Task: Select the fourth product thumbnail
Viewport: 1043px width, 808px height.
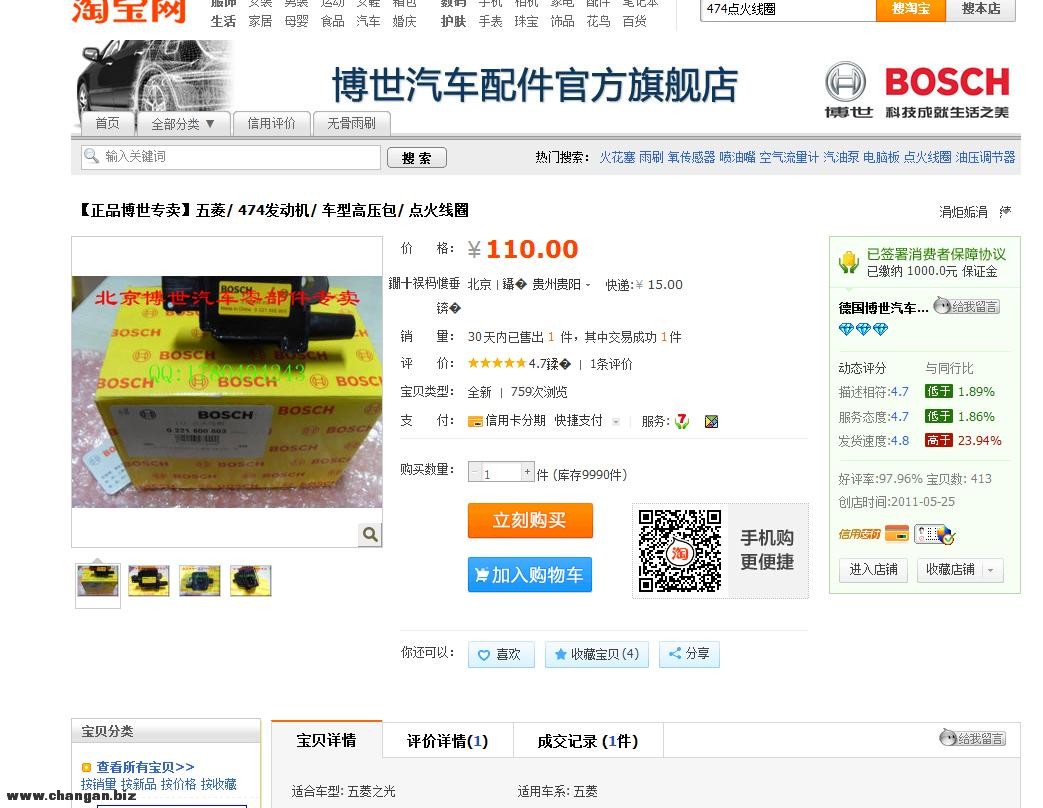Action: tap(251, 581)
